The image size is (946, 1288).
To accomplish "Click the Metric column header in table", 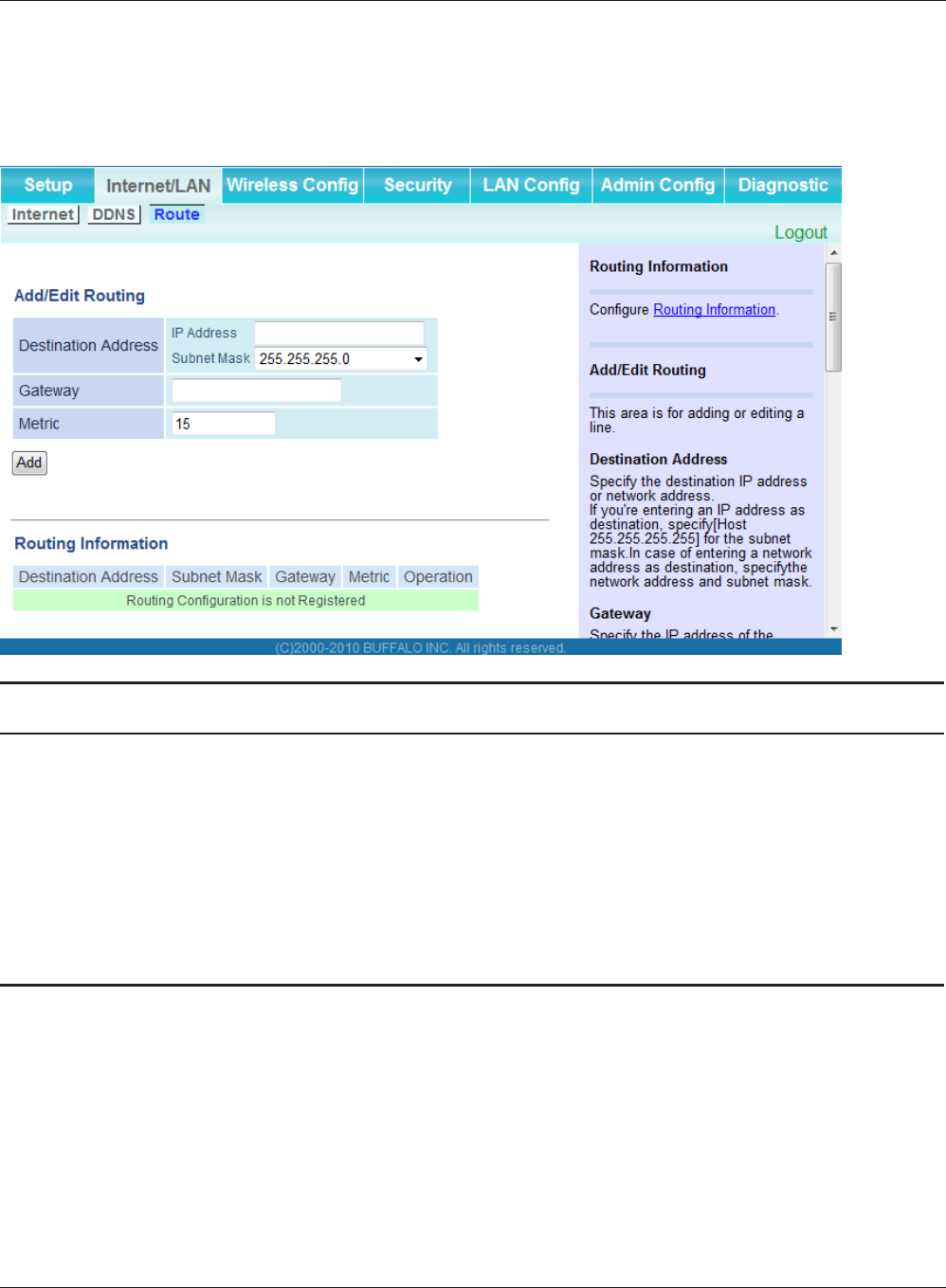I will point(369,576).
